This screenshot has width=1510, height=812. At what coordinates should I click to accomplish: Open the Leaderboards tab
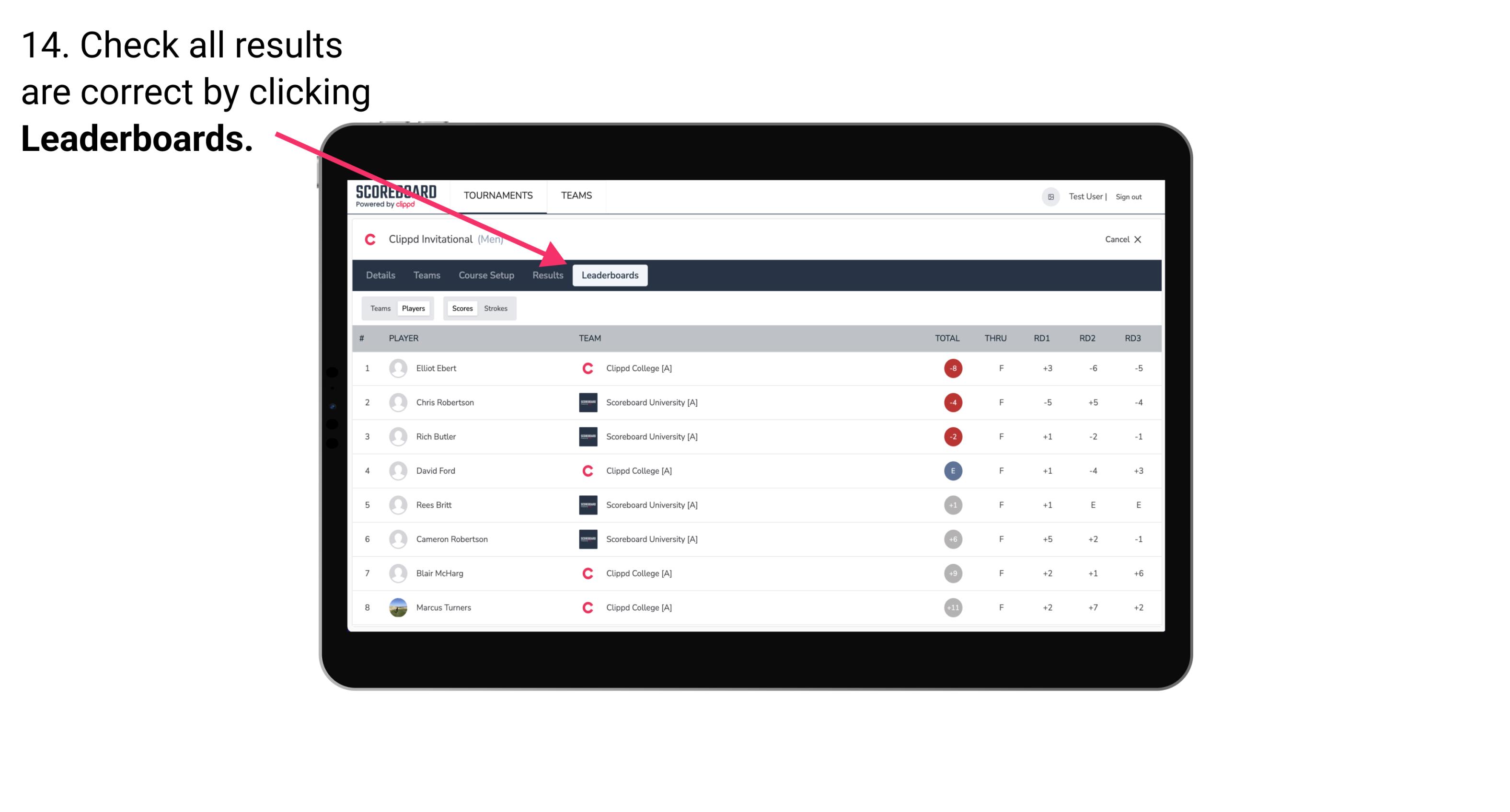click(610, 276)
